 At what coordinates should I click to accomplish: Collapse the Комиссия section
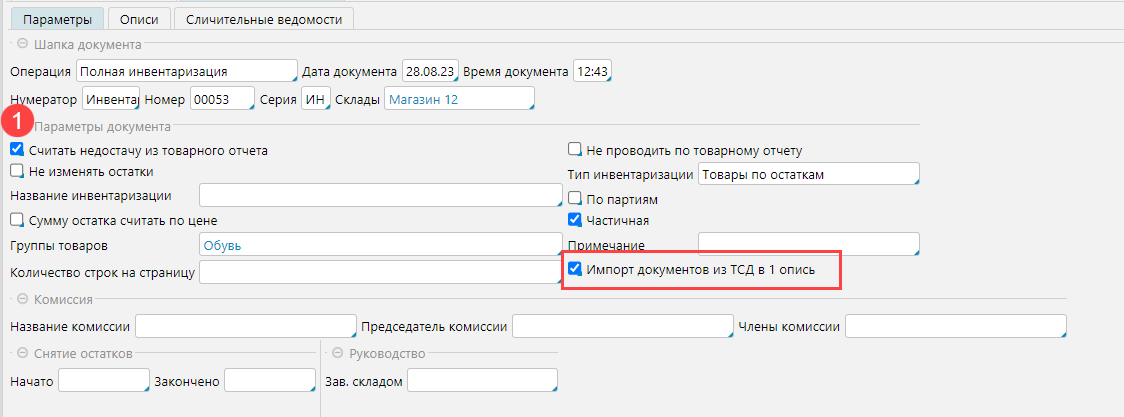coord(21,298)
